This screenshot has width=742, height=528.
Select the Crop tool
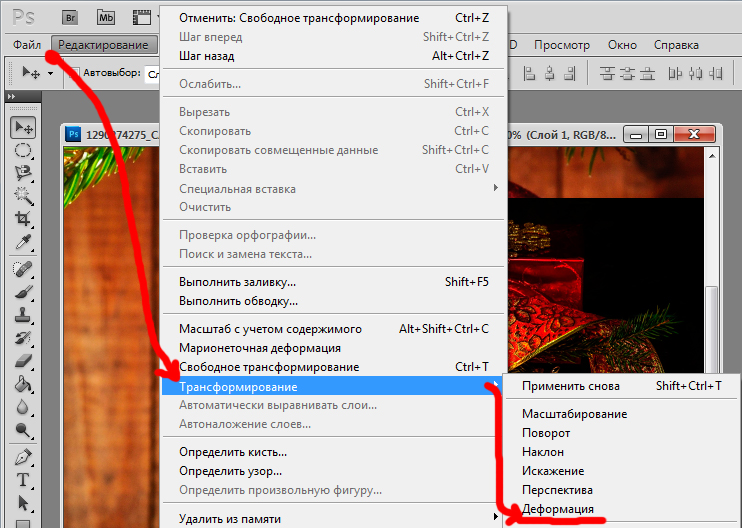point(23,219)
